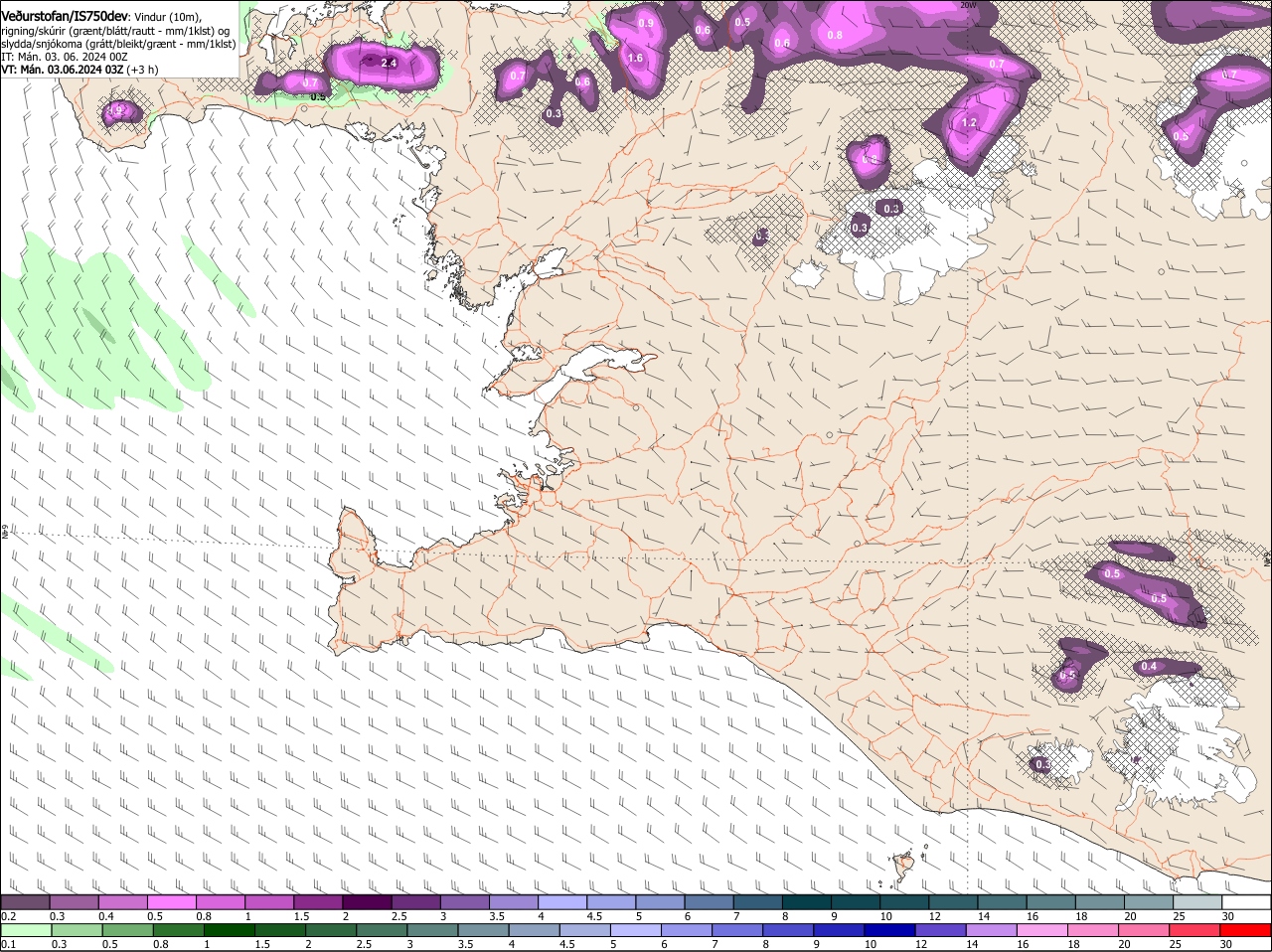Click the 'rigning/skúrir' legend description line

(114, 31)
